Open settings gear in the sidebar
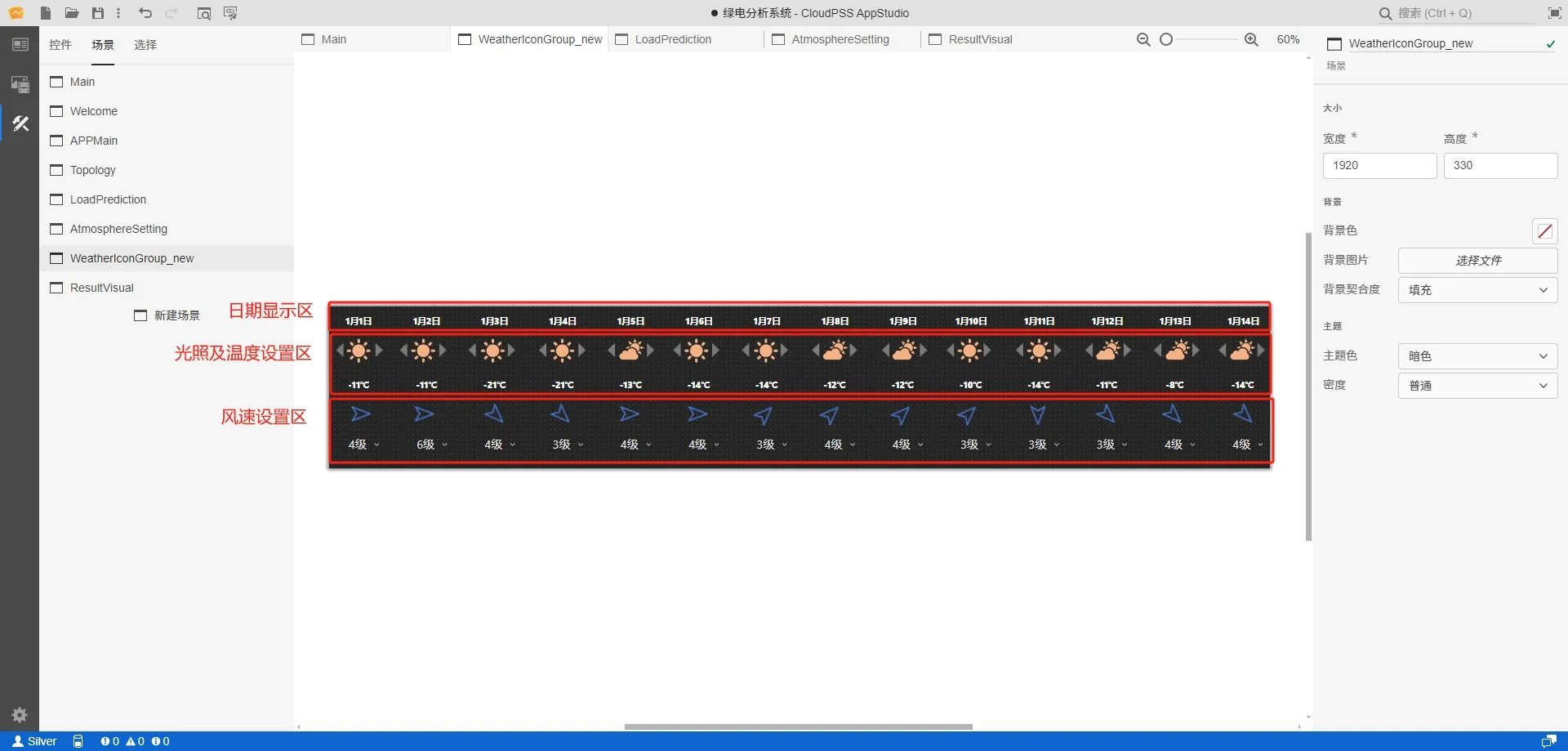 pyautogui.click(x=20, y=715)
